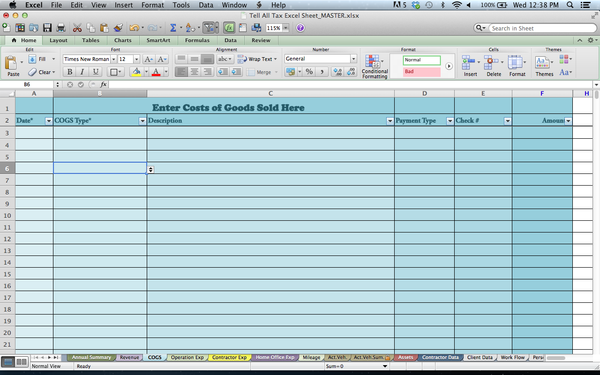Click the Delete cells button
Viewport: 600px width, 375px height.
(493, 66)
